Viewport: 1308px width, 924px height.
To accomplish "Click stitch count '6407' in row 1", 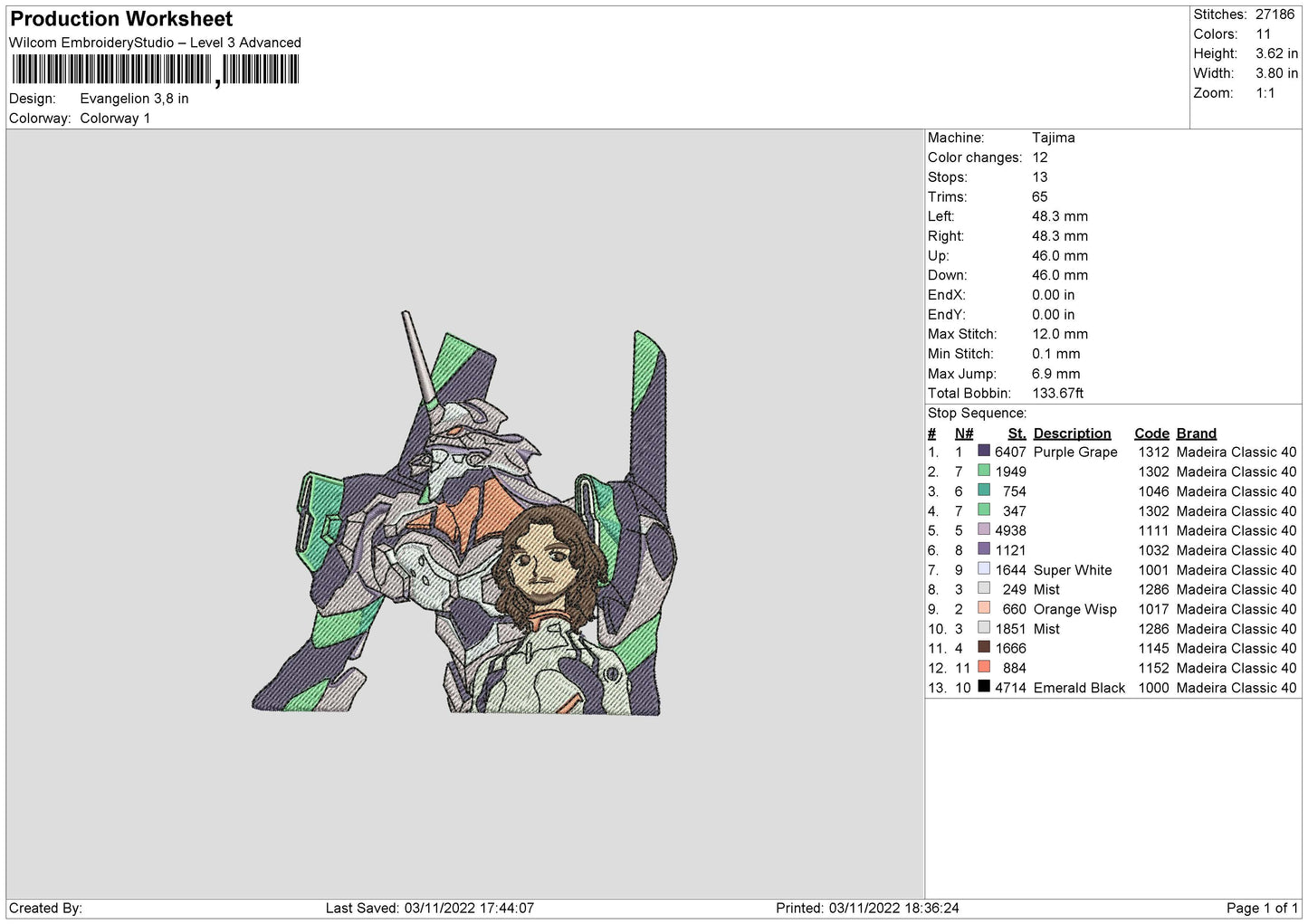I will pyautogui.click(x=1010, y=452).
